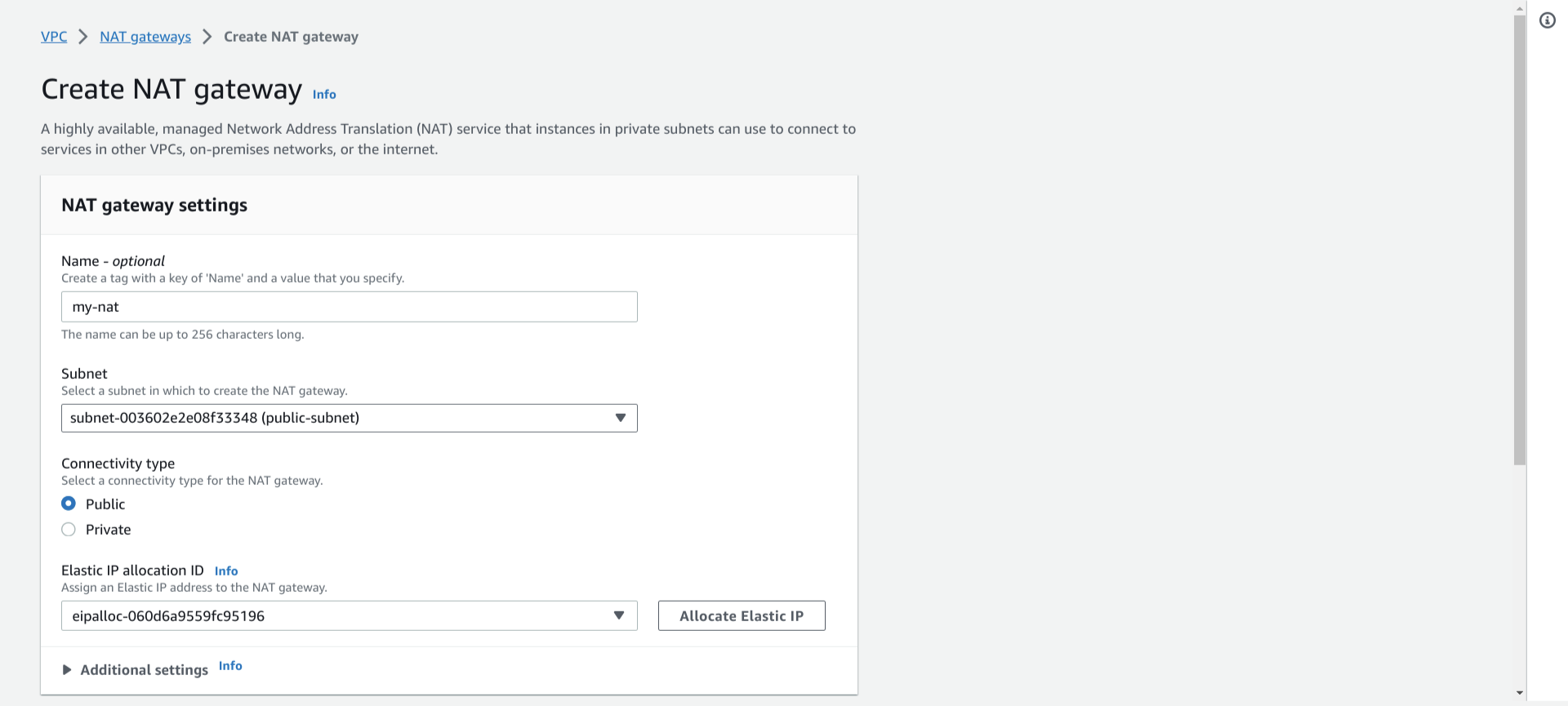Open the Elastic IP allocation ID dropdown
The width and height of the screenshot is (1568, 706).
350,615
